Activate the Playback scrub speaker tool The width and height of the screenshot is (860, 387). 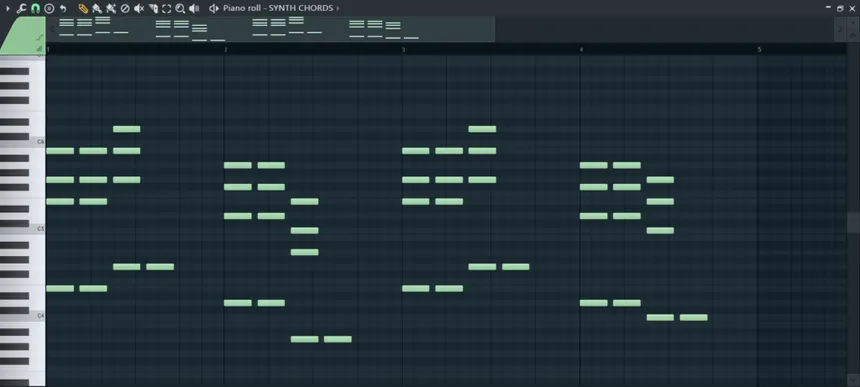194,9
